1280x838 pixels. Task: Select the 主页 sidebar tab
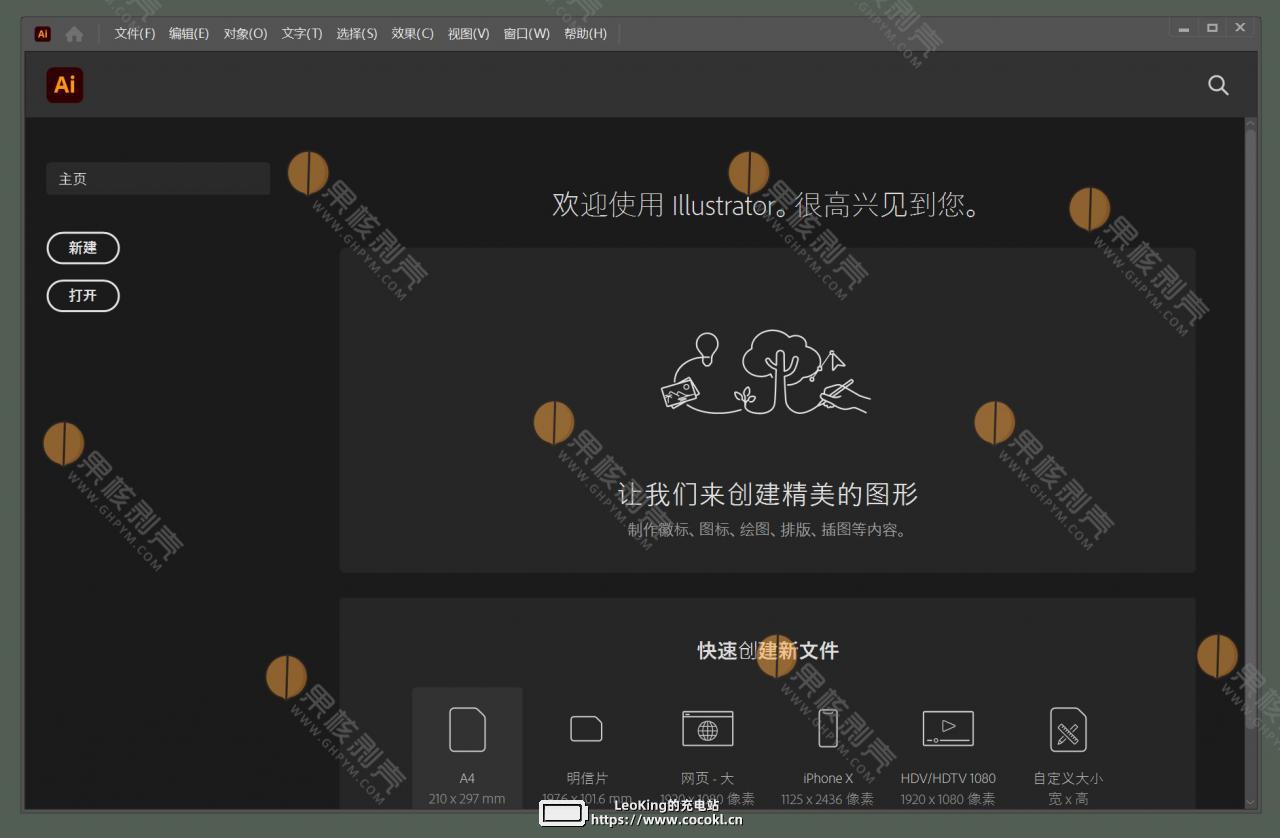[x=158, y=179]
